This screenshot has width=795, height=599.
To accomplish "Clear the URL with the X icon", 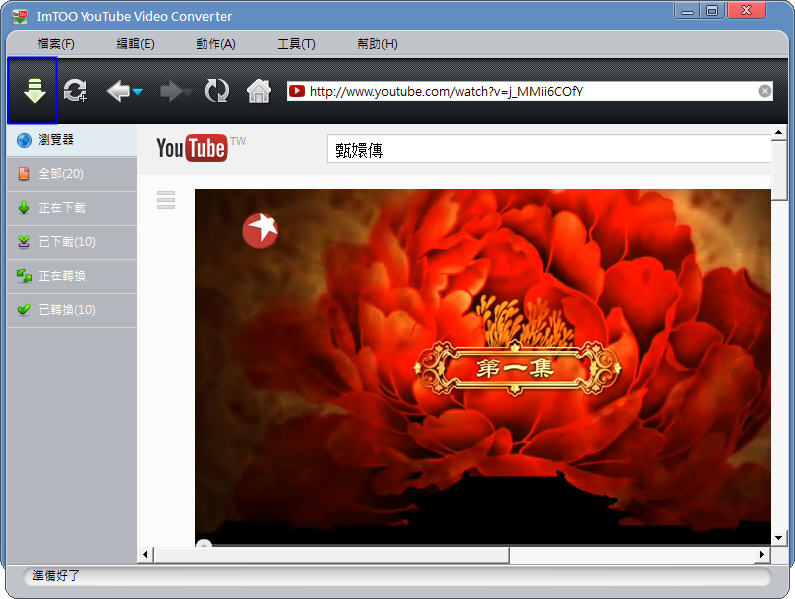I will point(765,91).
